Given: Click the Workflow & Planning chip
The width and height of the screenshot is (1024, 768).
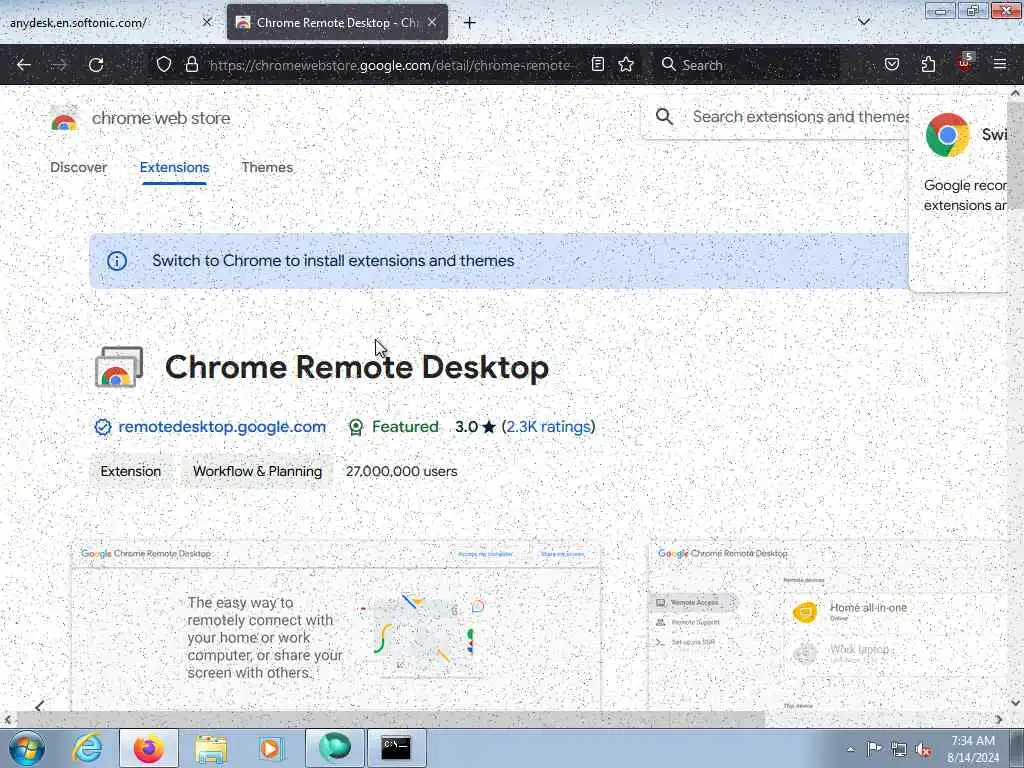Looking at the screenshot, I should (257, 472).
